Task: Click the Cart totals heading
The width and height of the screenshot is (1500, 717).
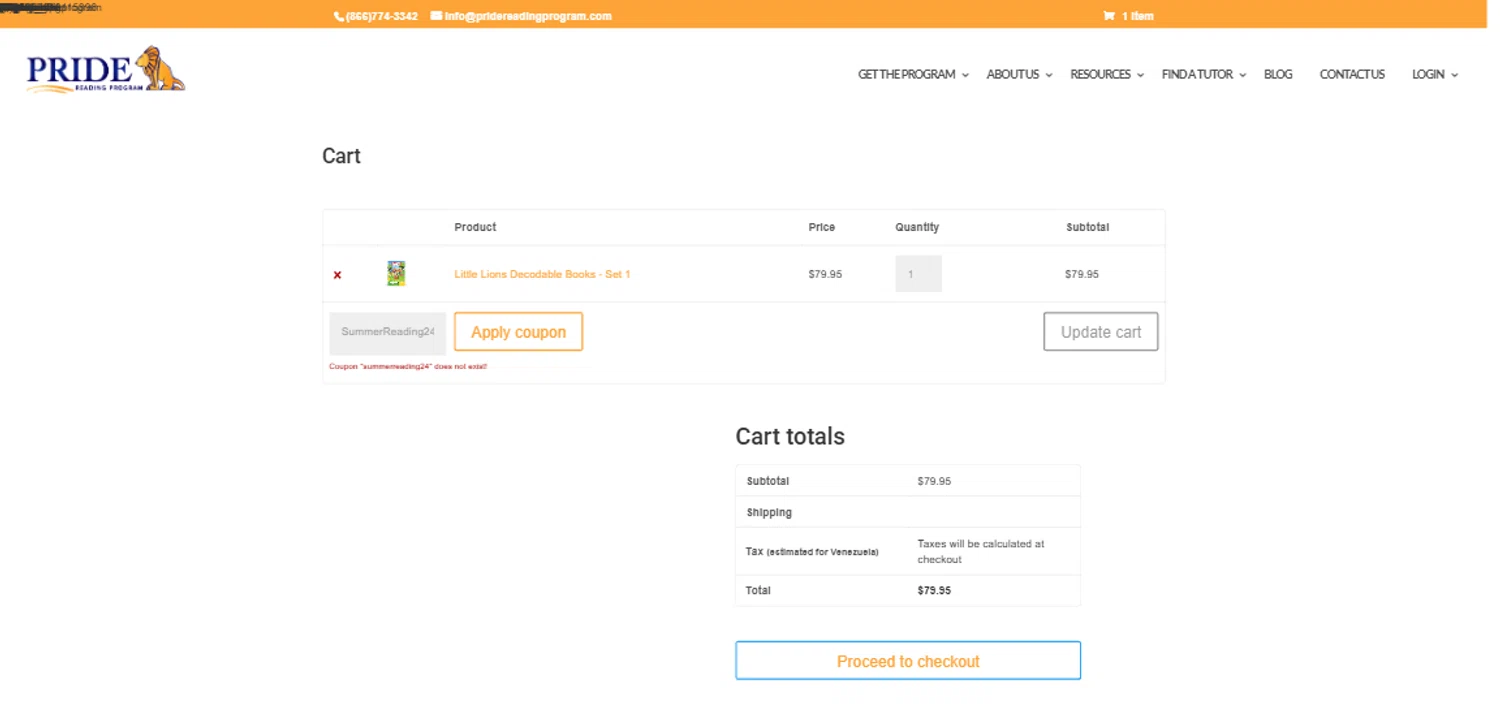Action: pyautogui.click(x=790, y=436)
